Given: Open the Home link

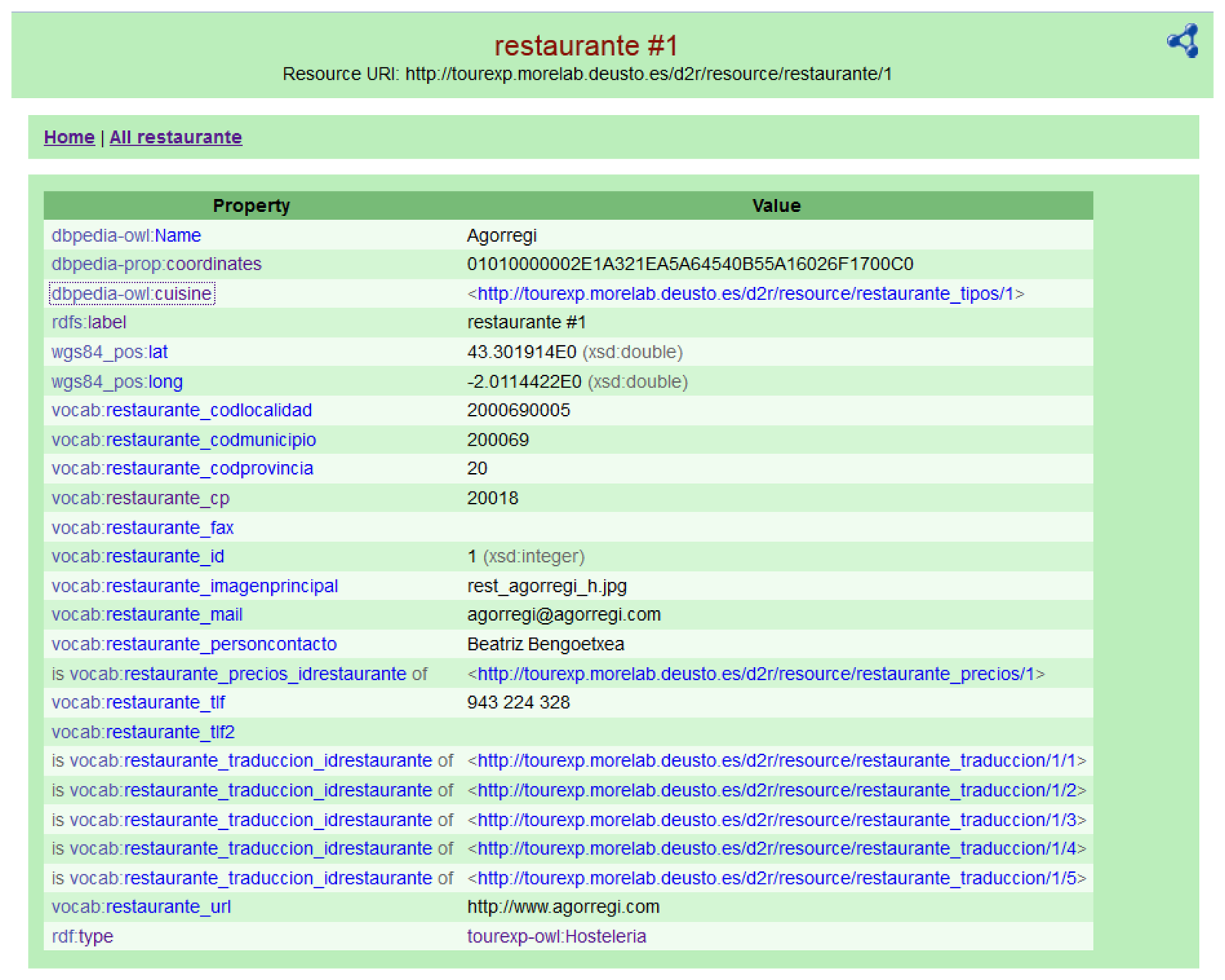Looking at the screenshot, I should (69, 137).
